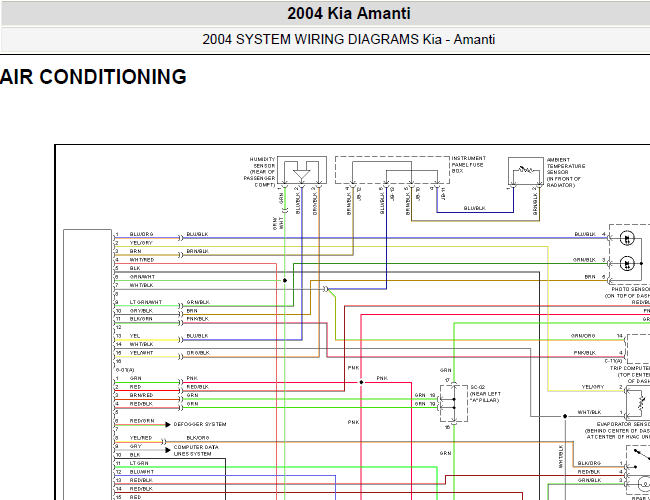This screenshot has height=500, width=650.
Task: Click the lower photo sensor diode symbol
Action: coord(627,263)
